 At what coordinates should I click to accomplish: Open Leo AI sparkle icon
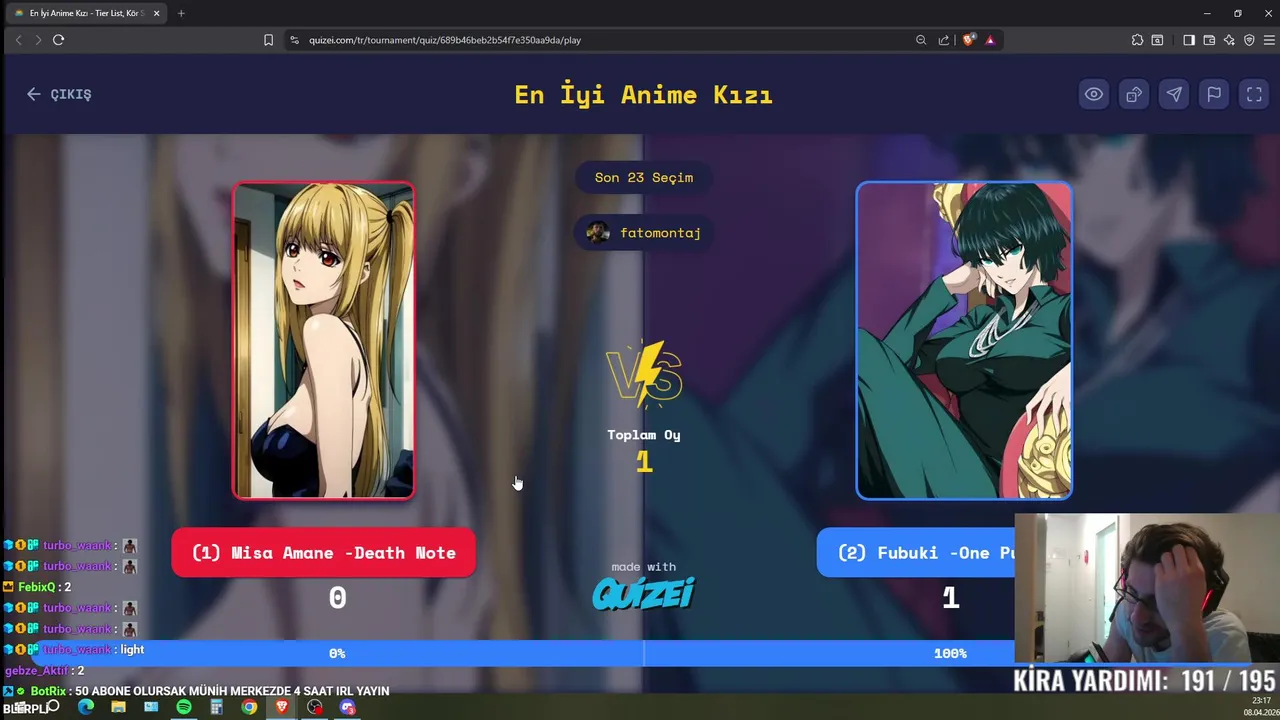1229,40
